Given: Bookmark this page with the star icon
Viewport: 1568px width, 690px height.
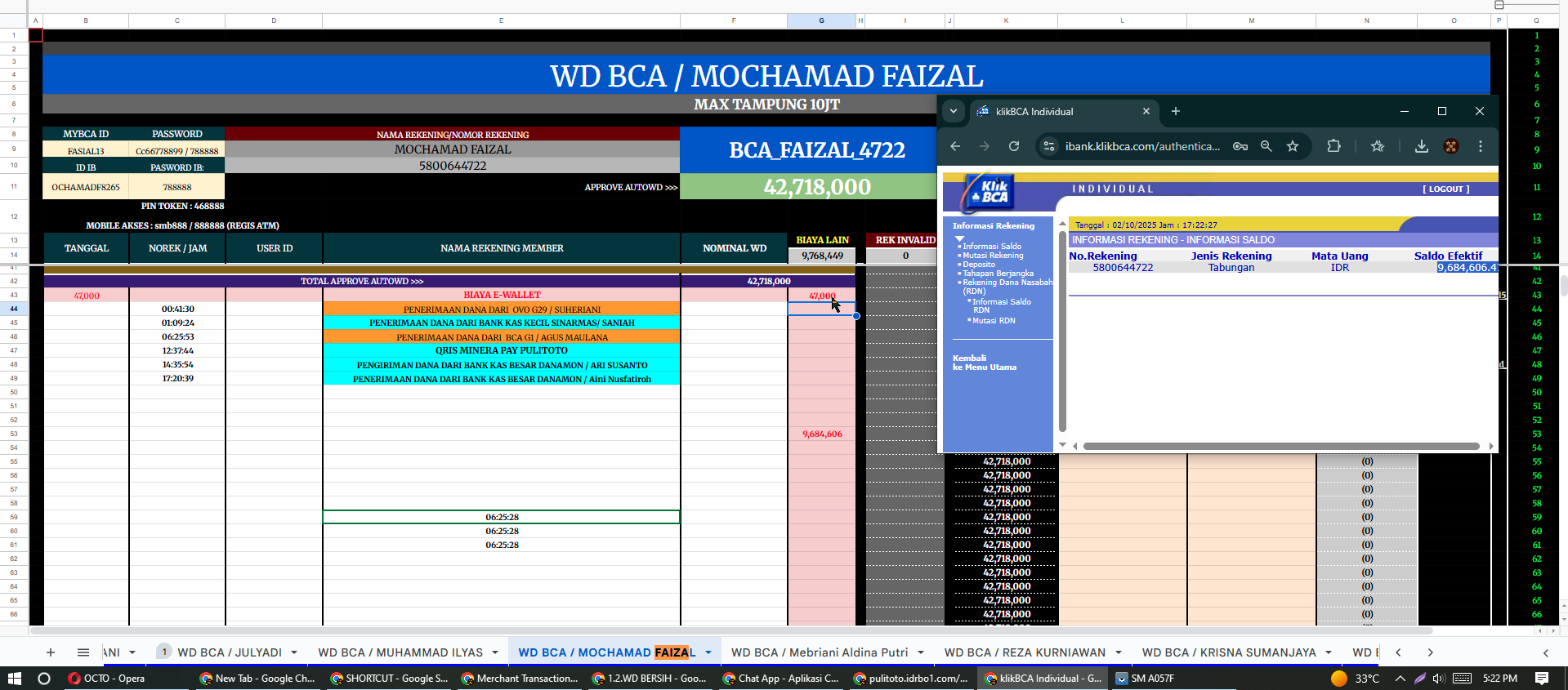Looking at the screenshot, I should coord(1293,146).
